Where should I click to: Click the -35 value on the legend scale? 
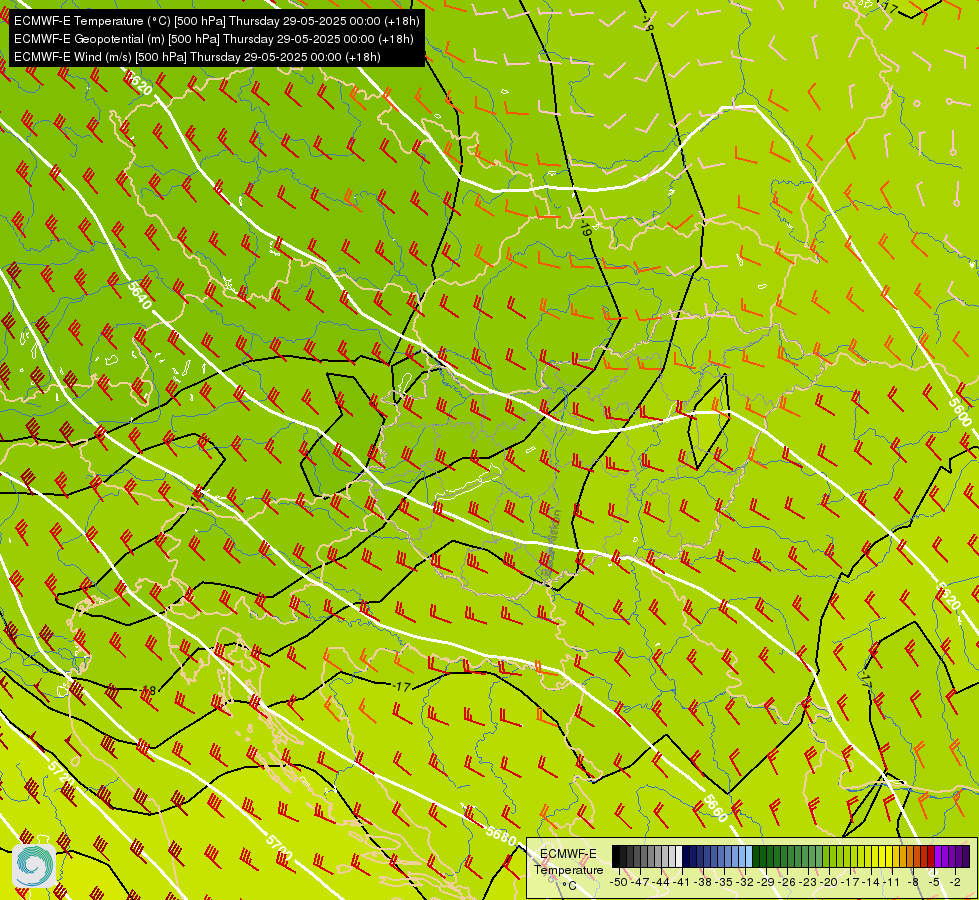[x=724, y=882]
